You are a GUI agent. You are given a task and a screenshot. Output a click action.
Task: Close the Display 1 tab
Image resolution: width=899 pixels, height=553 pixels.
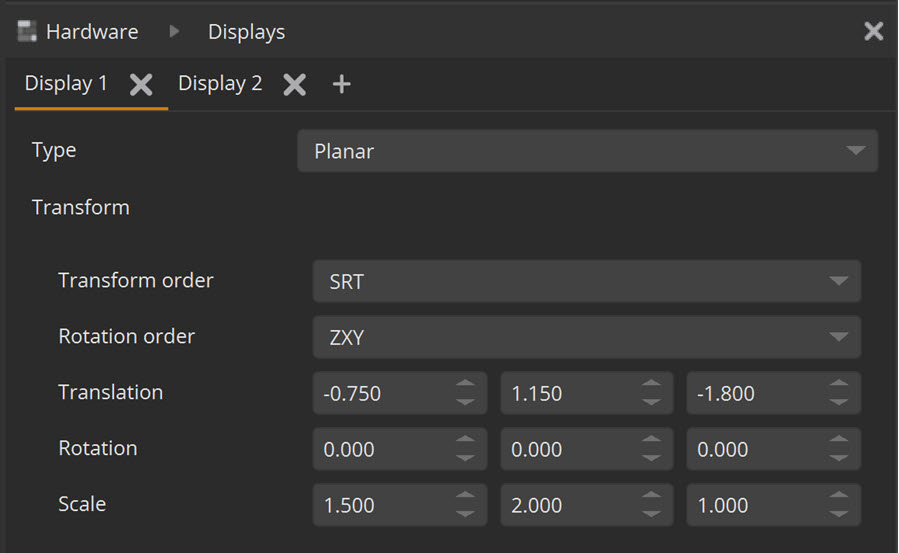coord(141,85)
